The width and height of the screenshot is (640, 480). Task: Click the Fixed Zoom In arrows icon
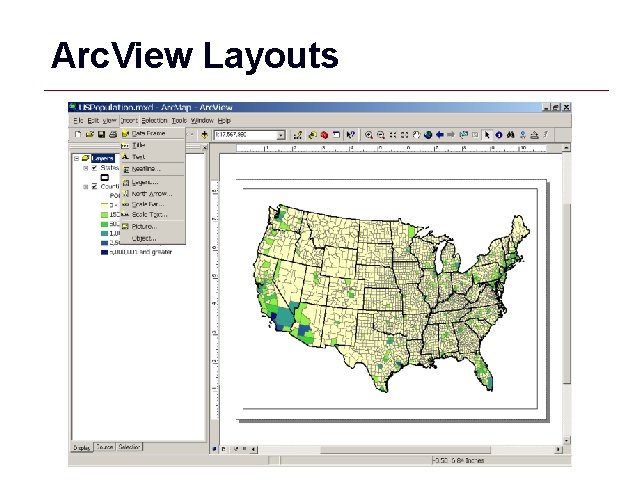click(393, 135)
